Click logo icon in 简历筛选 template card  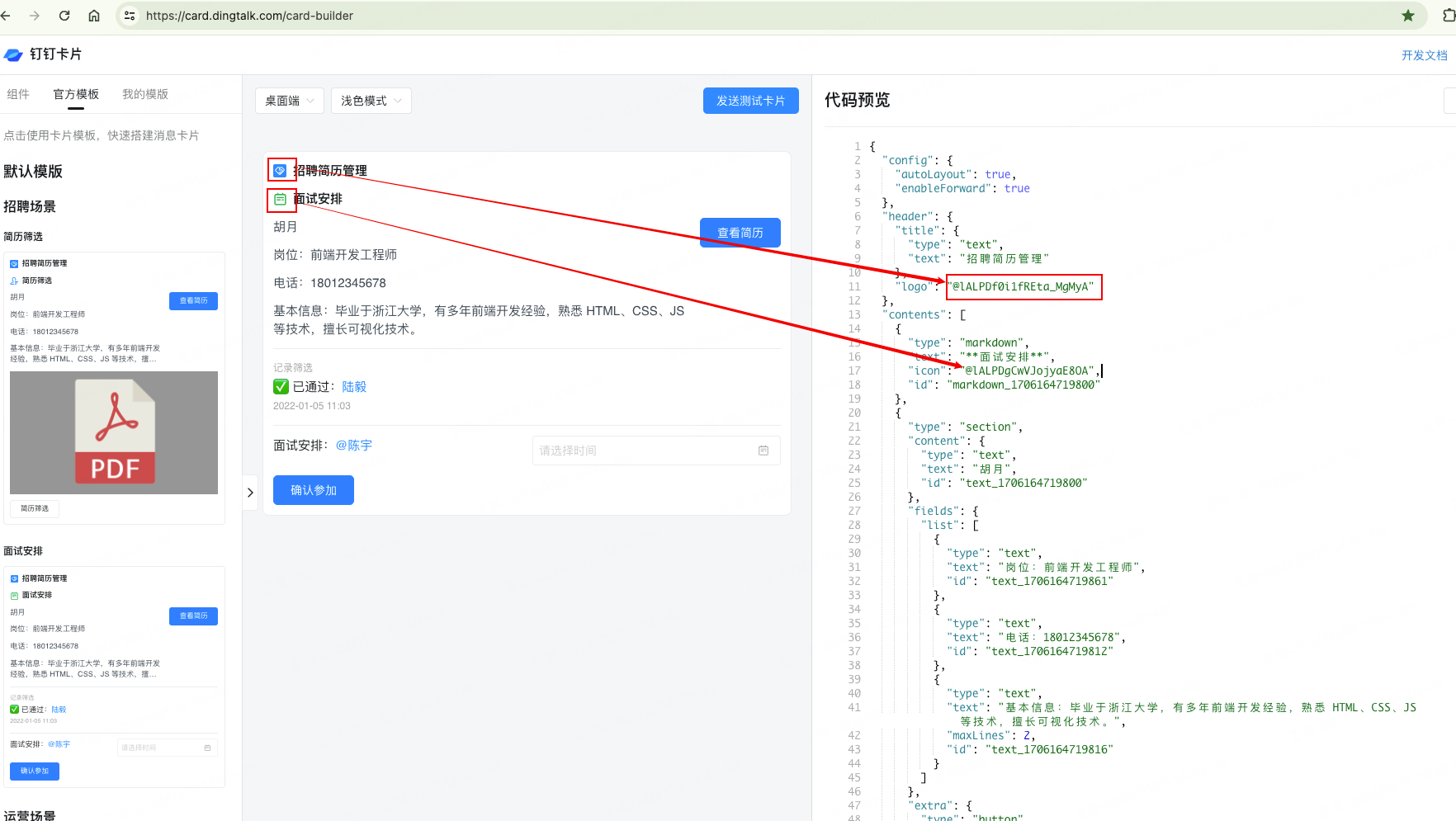(14, 264)
